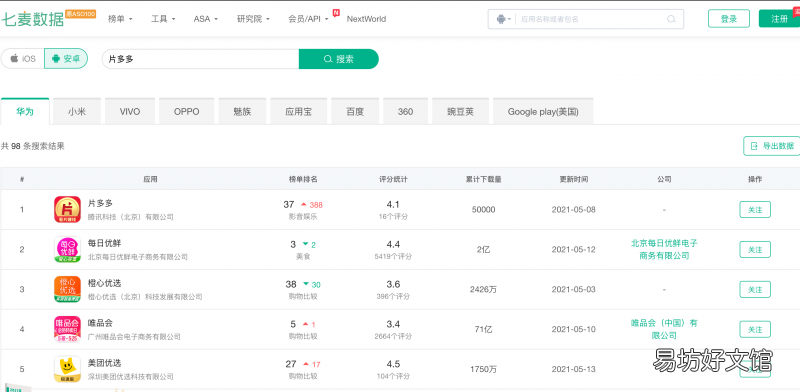The height and width of the screenshot is (392, 800).
Task: Click download count 71亿
Action: tap(483, 329)
